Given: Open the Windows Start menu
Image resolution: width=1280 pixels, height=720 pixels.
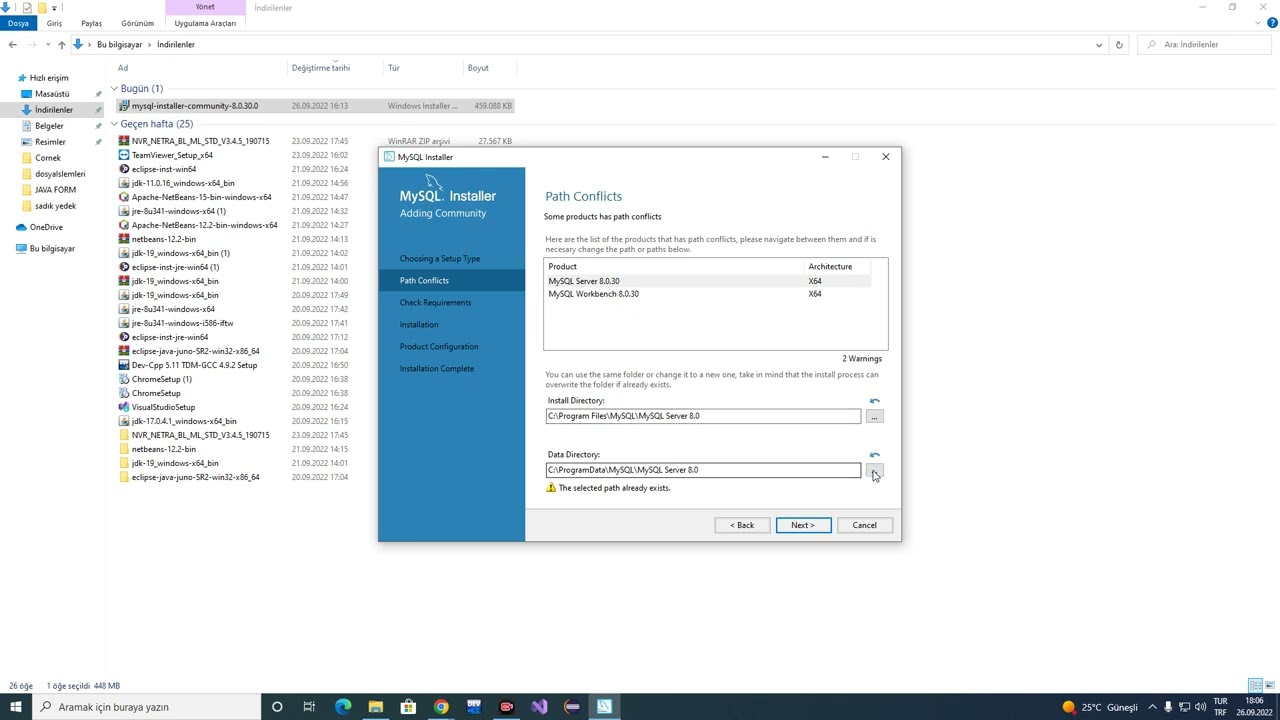Looking at the screenshot, I should pos(16,707).
